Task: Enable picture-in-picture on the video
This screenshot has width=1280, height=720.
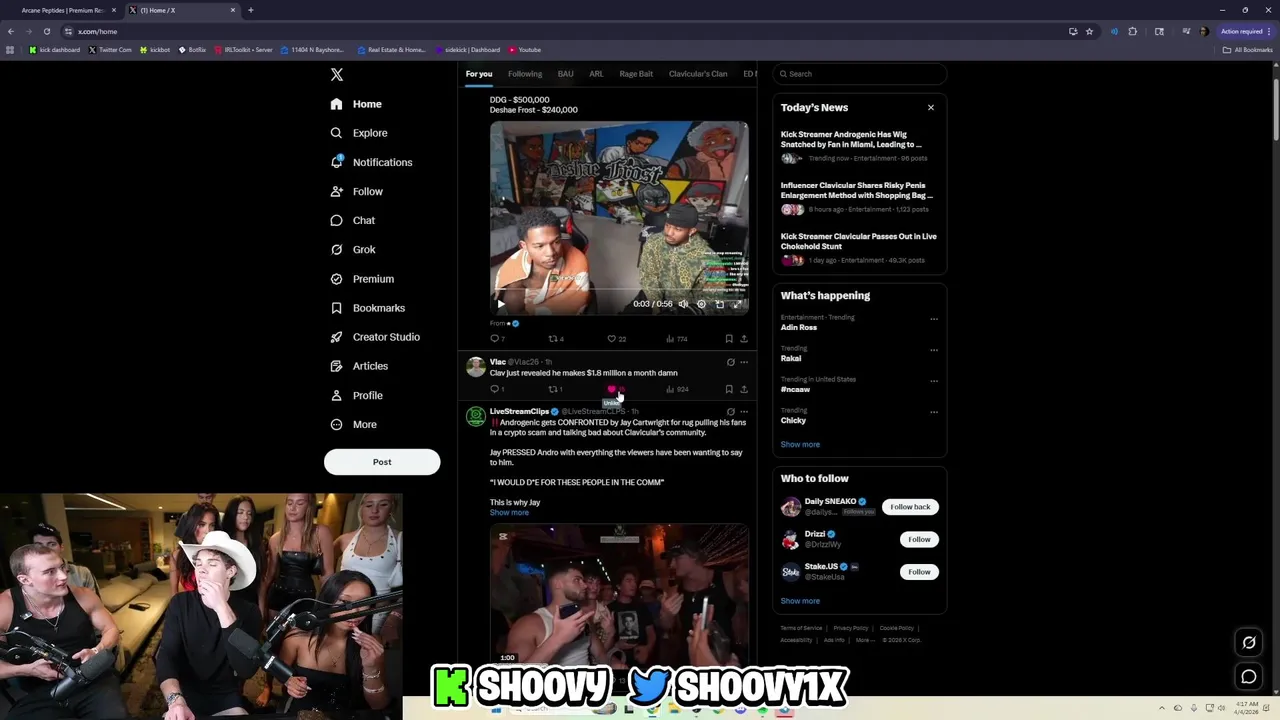Action: pos(719,304)
